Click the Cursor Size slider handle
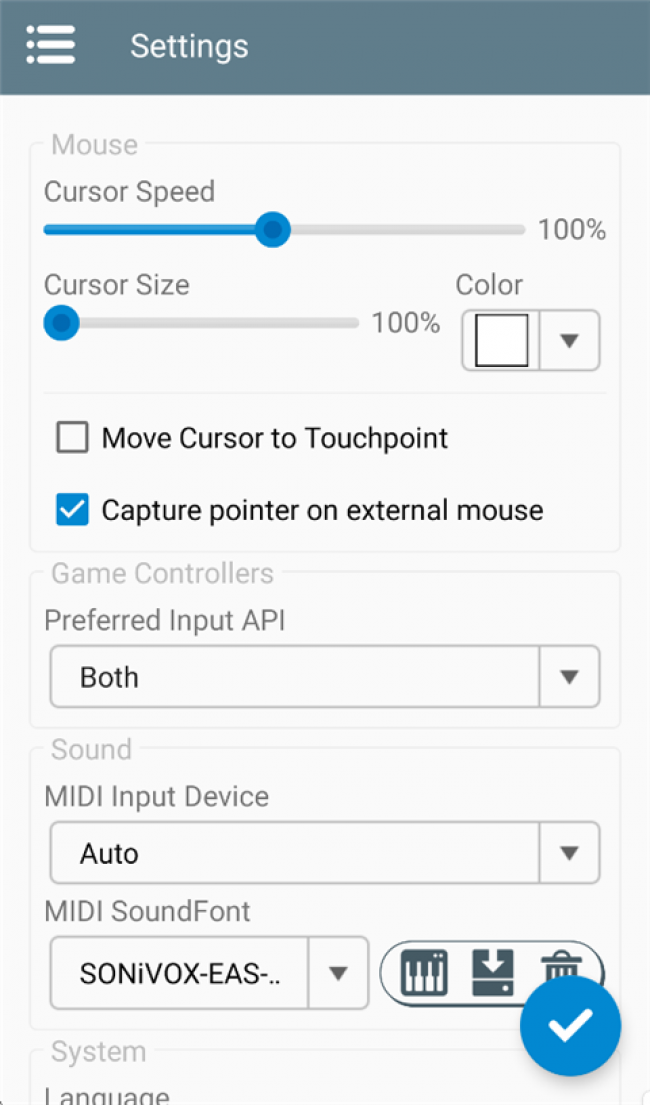 (62, 323)
